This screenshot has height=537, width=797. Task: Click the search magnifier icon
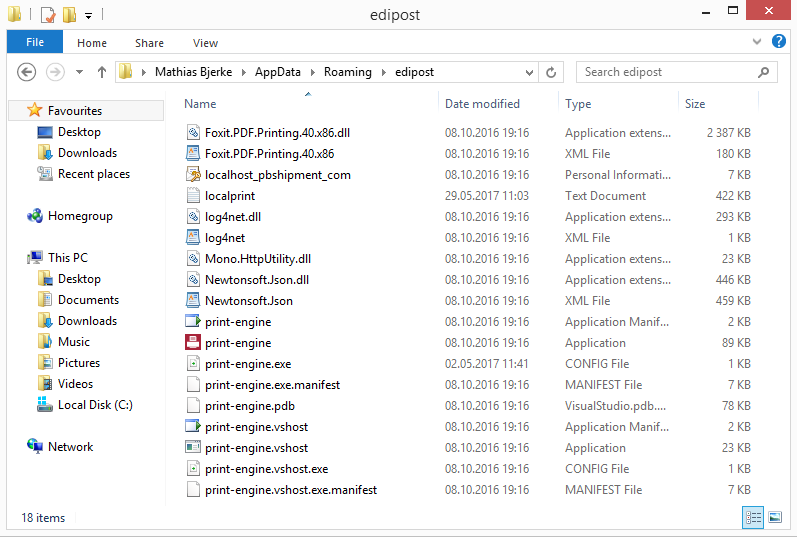coord(763,72)
